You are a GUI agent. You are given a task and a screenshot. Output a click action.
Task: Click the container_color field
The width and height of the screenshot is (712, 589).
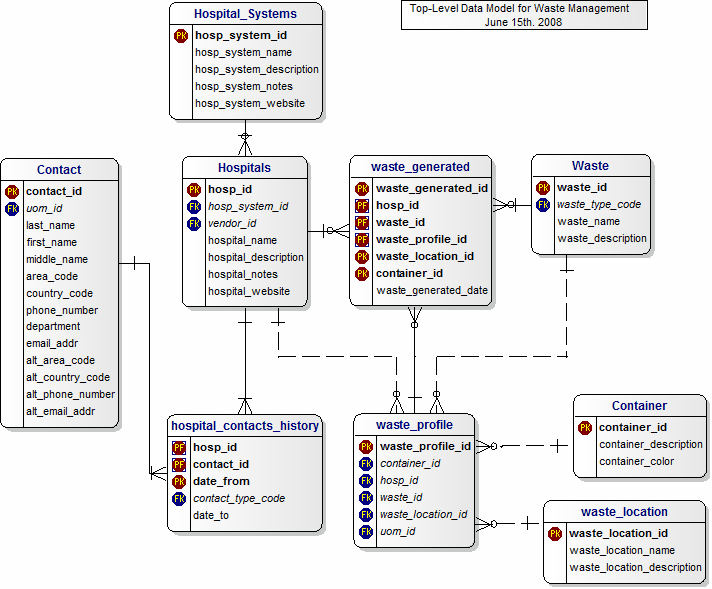click(x=637, y=462)
